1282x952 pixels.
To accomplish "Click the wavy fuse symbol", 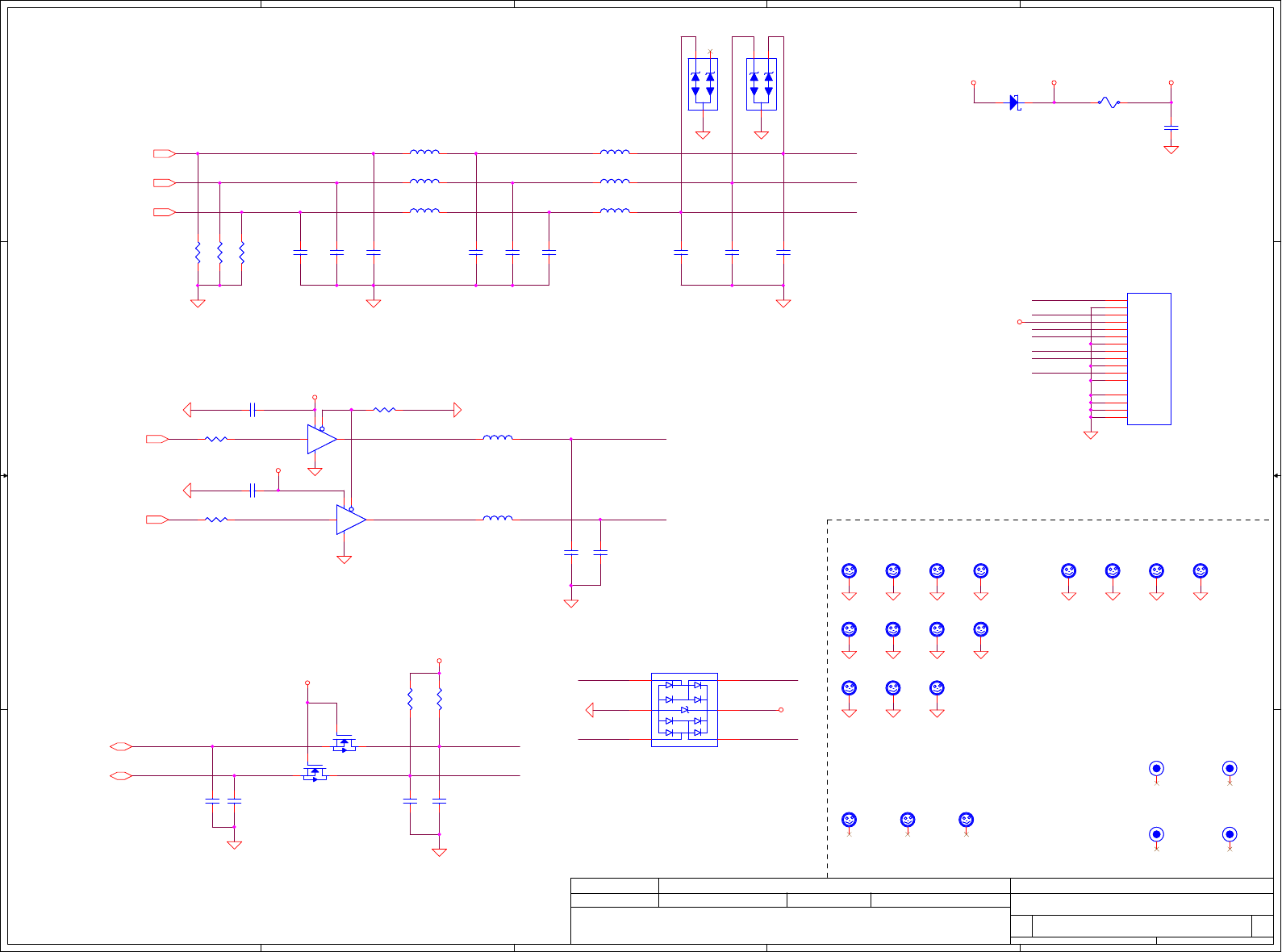I will pos(1109,102).
